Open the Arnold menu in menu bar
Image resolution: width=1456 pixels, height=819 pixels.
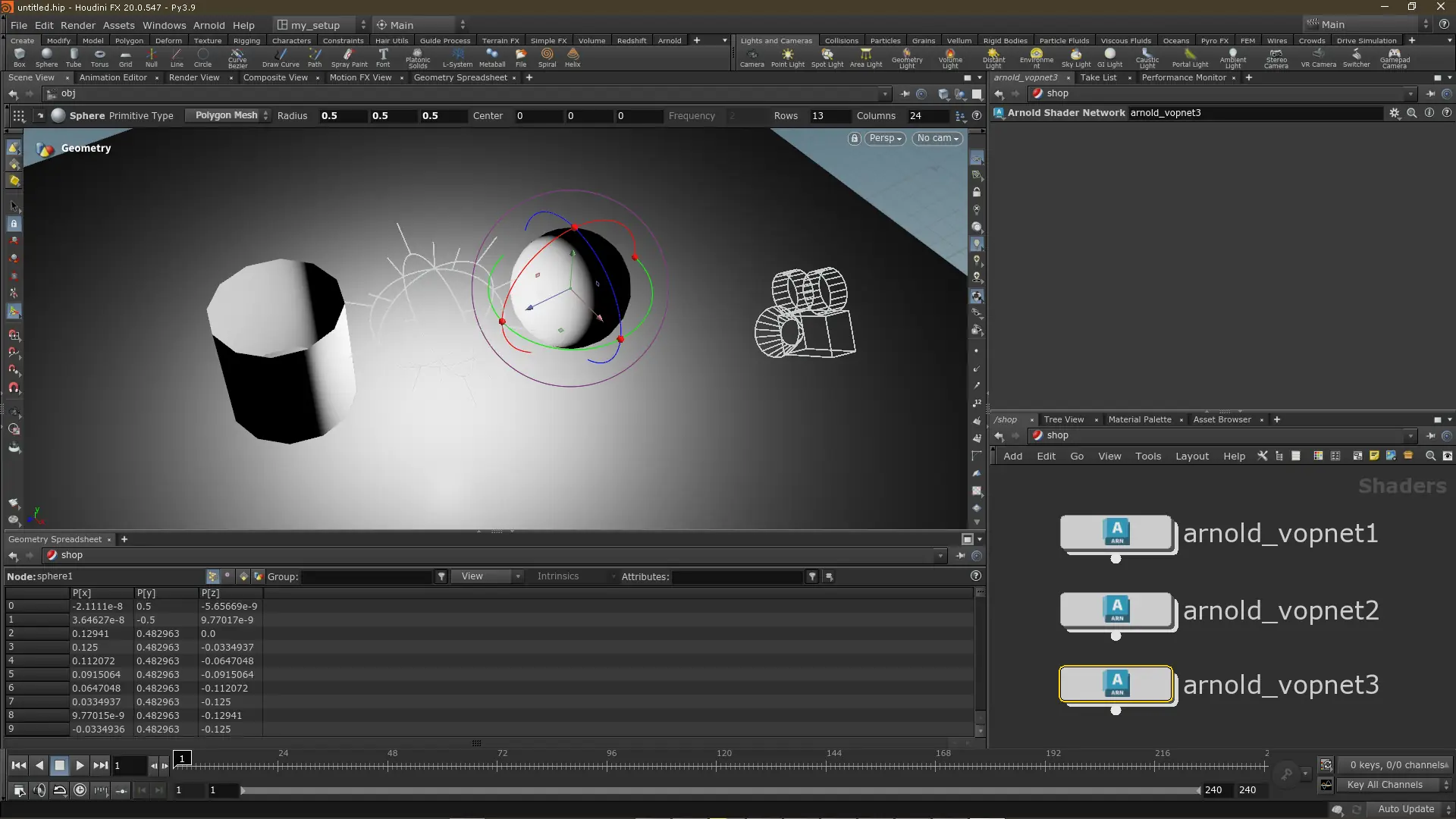(209, 25)
